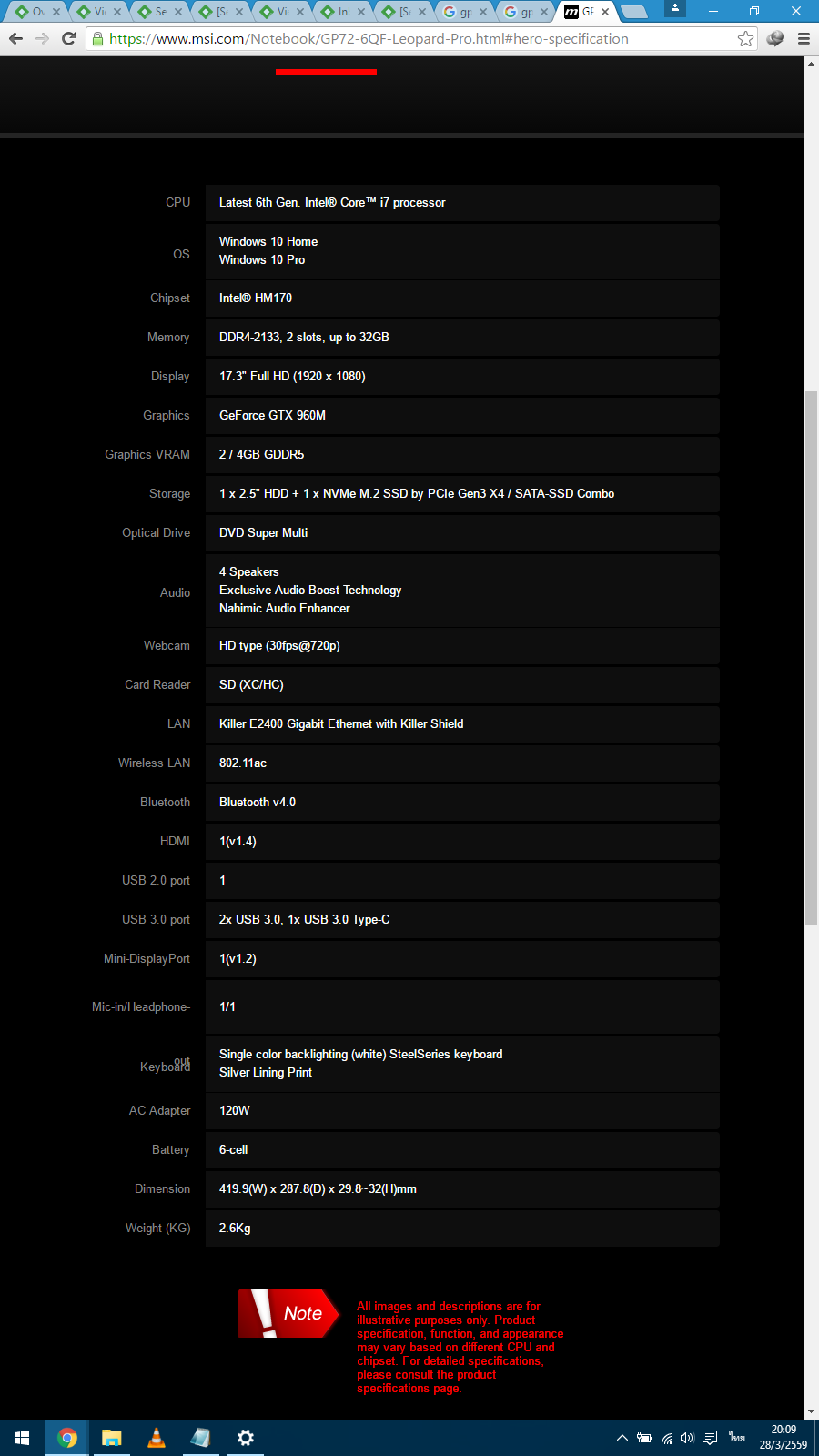Show hidden system tray icons
The width and height of the screenshot is (819, 1456).
click(x=622, y=1438)
